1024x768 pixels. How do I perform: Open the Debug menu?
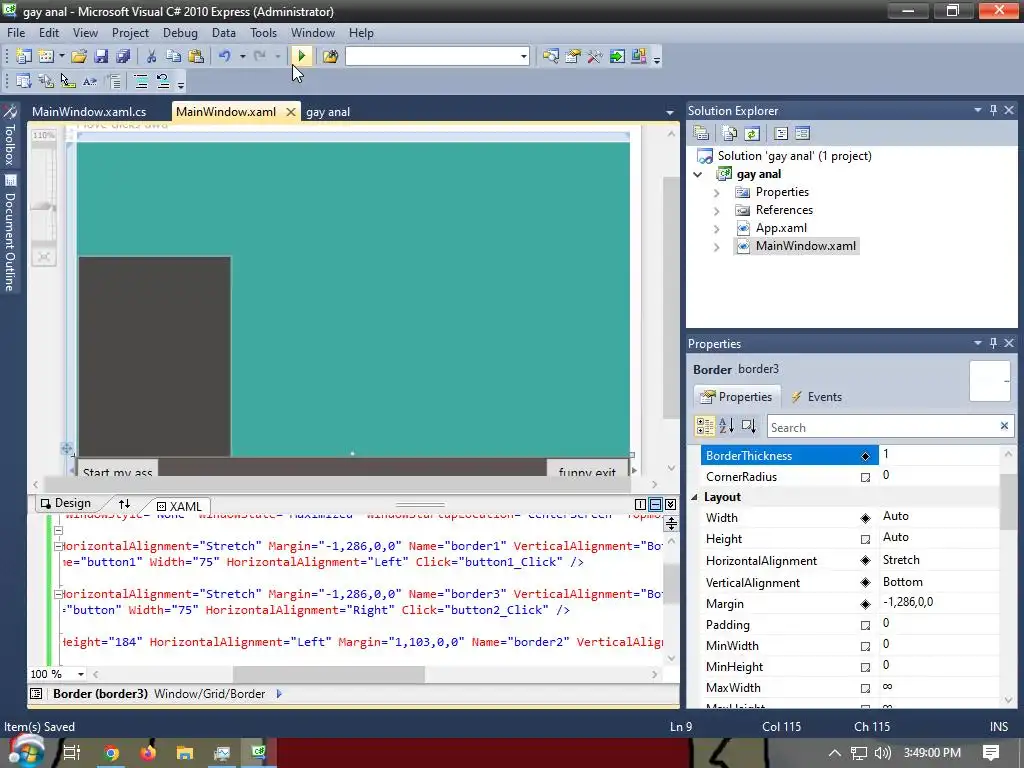click(180, 33)
